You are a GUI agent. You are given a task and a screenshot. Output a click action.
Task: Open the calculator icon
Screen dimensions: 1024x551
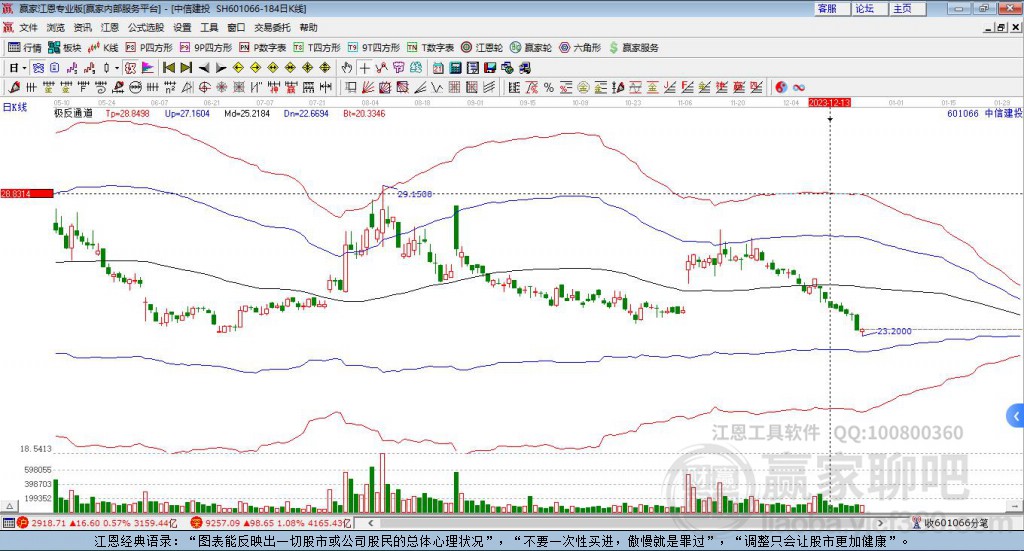pos(455,68)
